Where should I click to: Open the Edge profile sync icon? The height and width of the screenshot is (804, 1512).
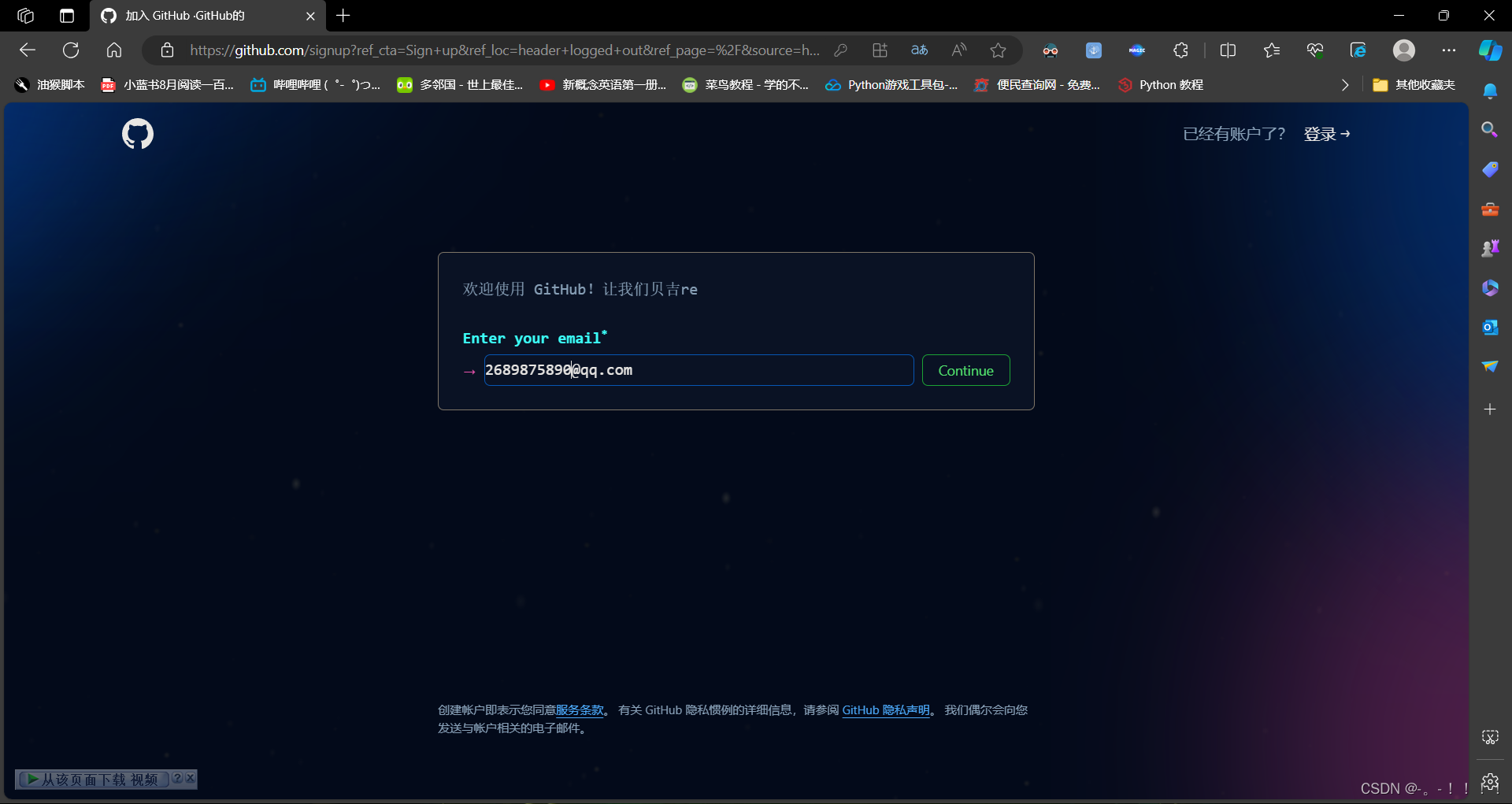1358,50
